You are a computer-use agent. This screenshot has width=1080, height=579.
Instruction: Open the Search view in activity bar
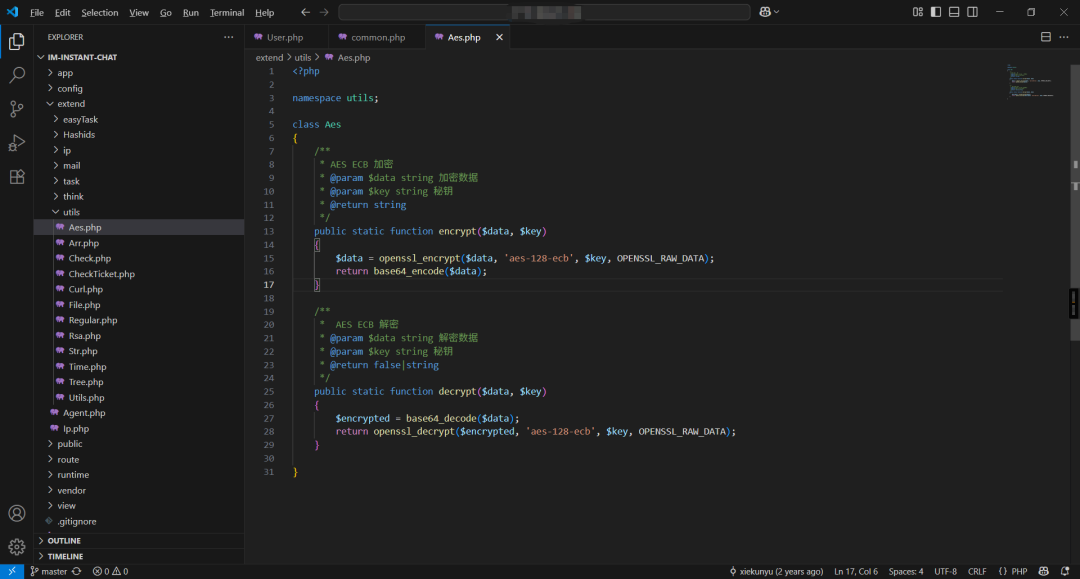(17, 75)
